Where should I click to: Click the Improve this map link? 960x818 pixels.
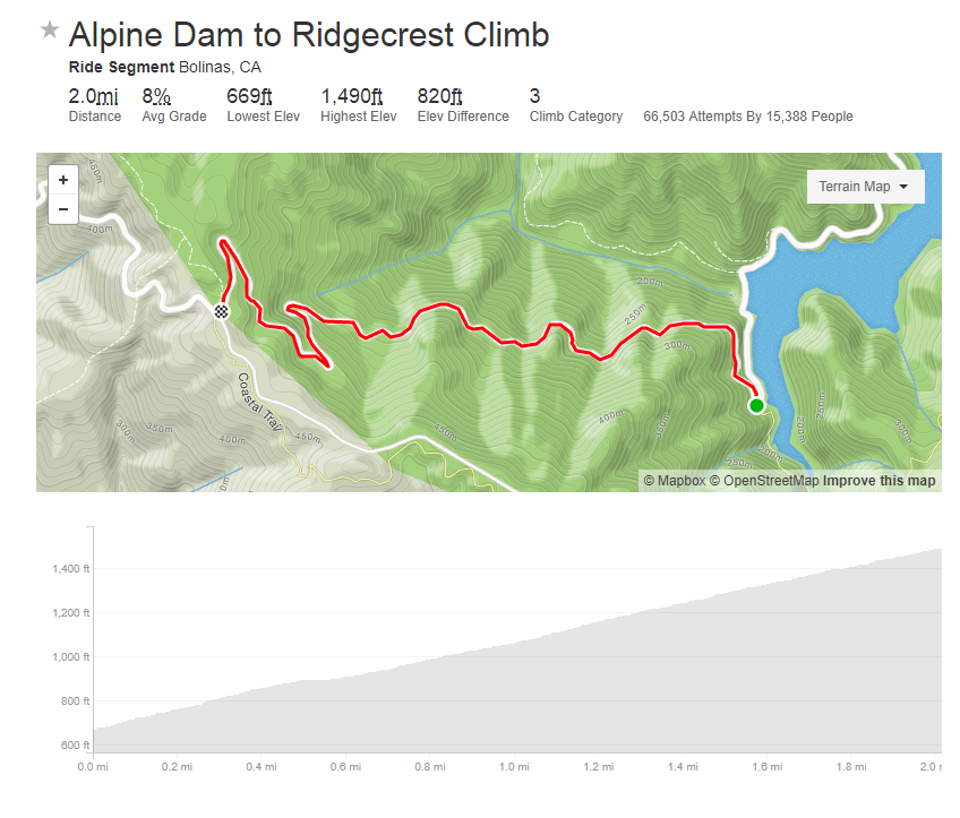tap(879, 481)
